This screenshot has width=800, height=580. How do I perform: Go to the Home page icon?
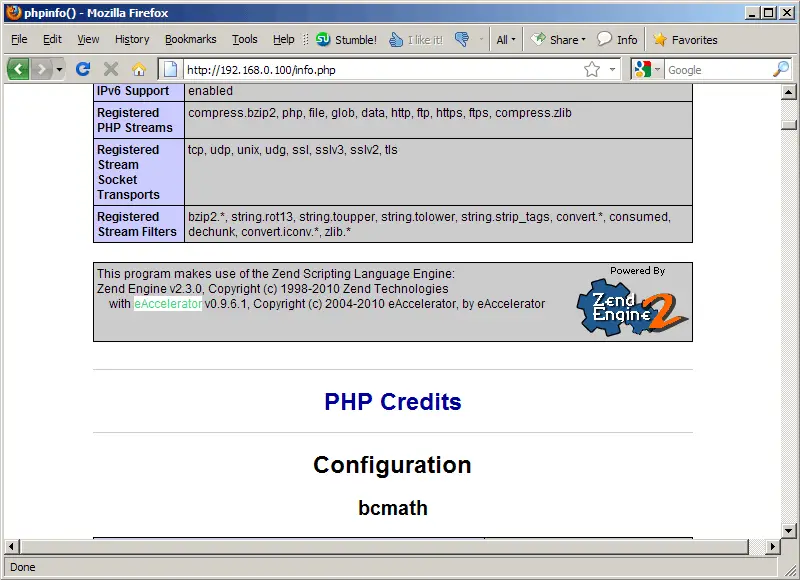[x=139, y=69]
